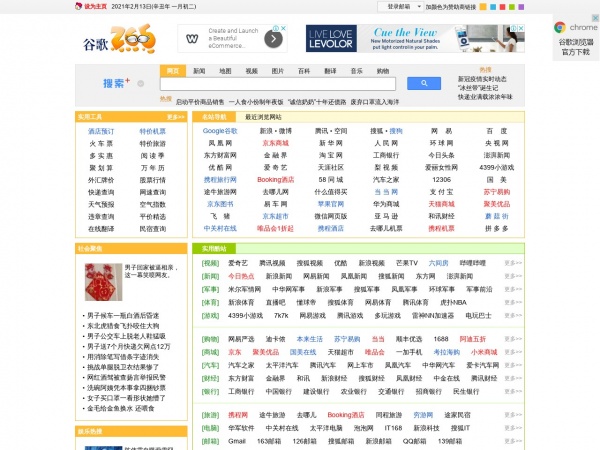Open the 特价机票 tool link
Screen dimensions: 600x450
[x=152, y=131]
